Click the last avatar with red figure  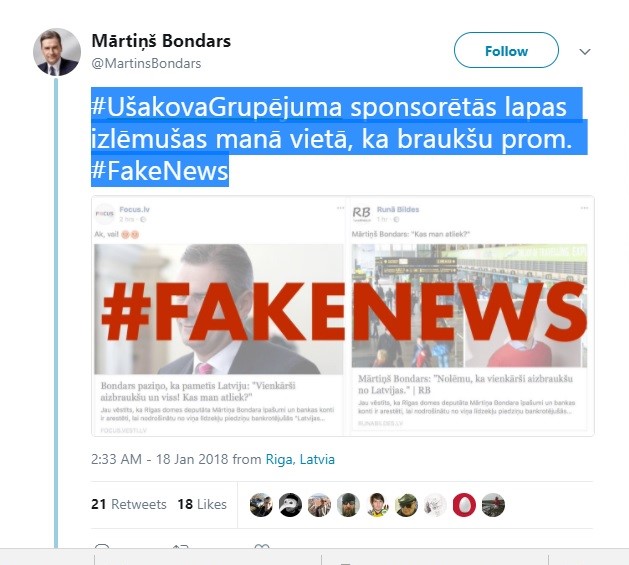point(493,504)
